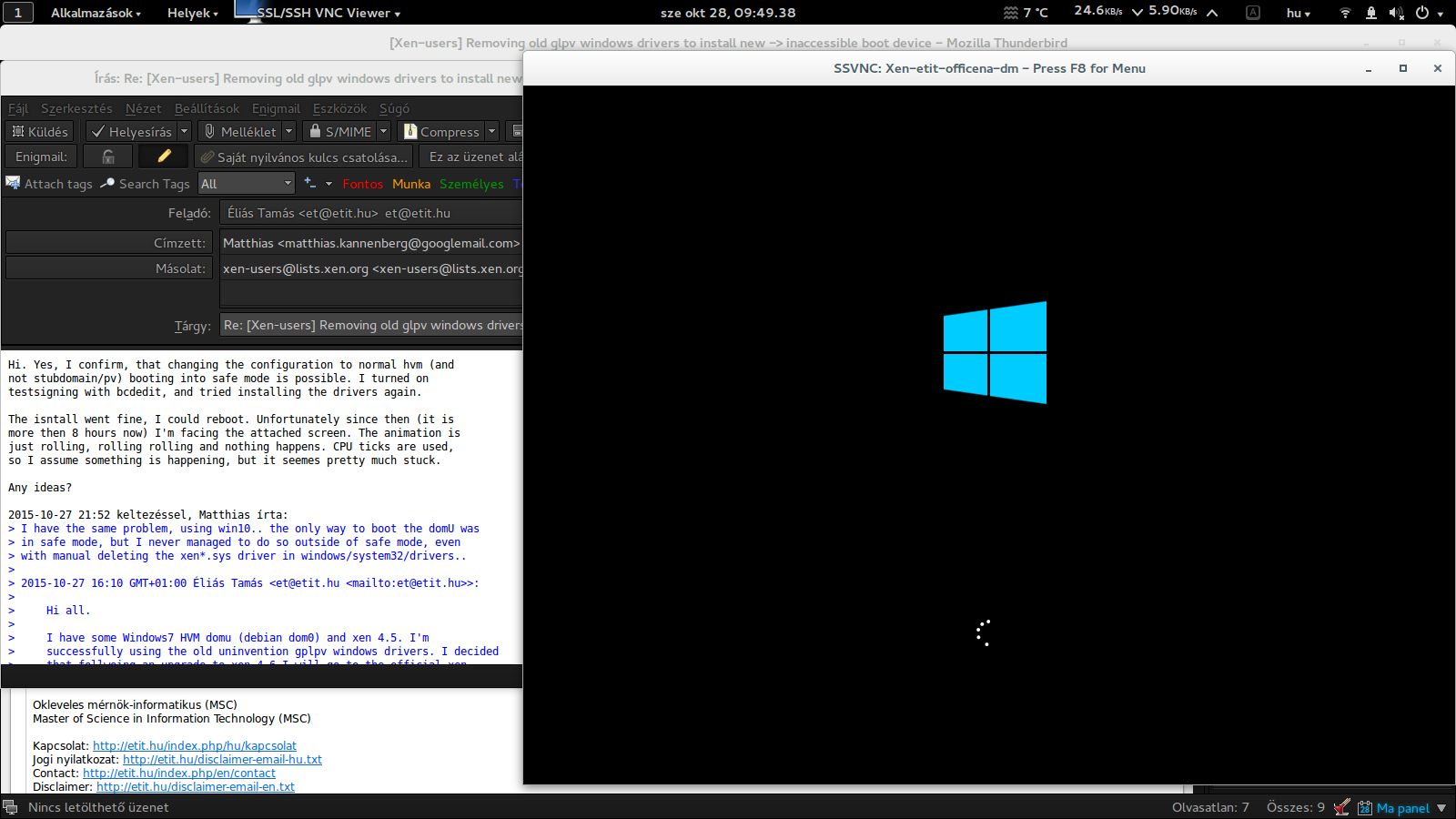Open the Enigmail menu
1456x819 pixels.
pos(276,108)
